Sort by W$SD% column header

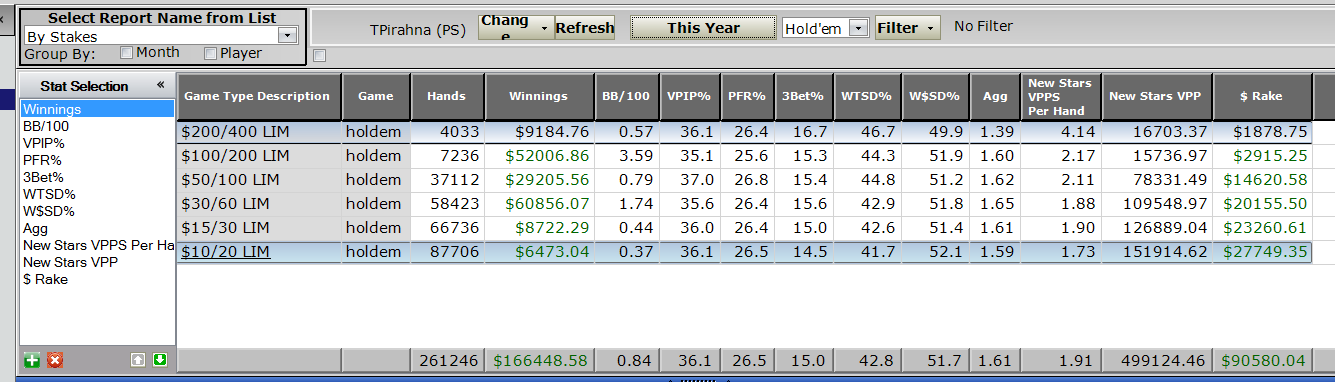point(935,96)
